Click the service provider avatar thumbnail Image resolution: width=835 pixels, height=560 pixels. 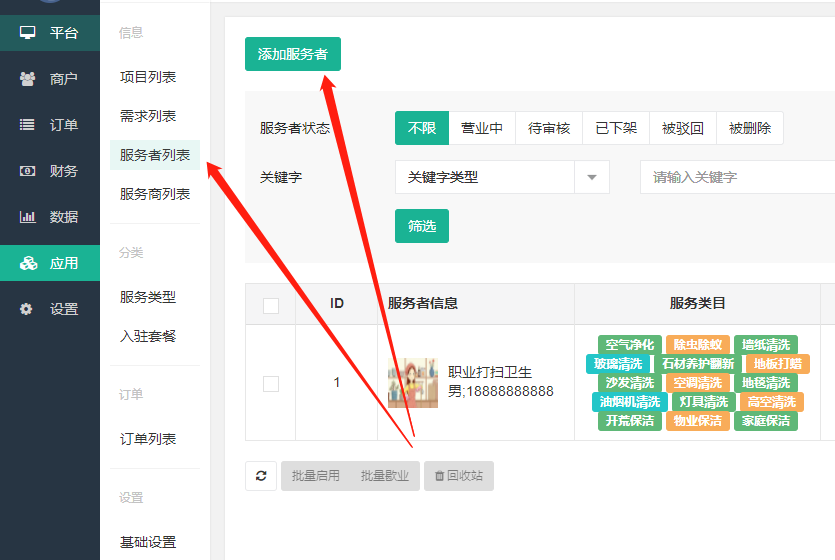point(413,383)
